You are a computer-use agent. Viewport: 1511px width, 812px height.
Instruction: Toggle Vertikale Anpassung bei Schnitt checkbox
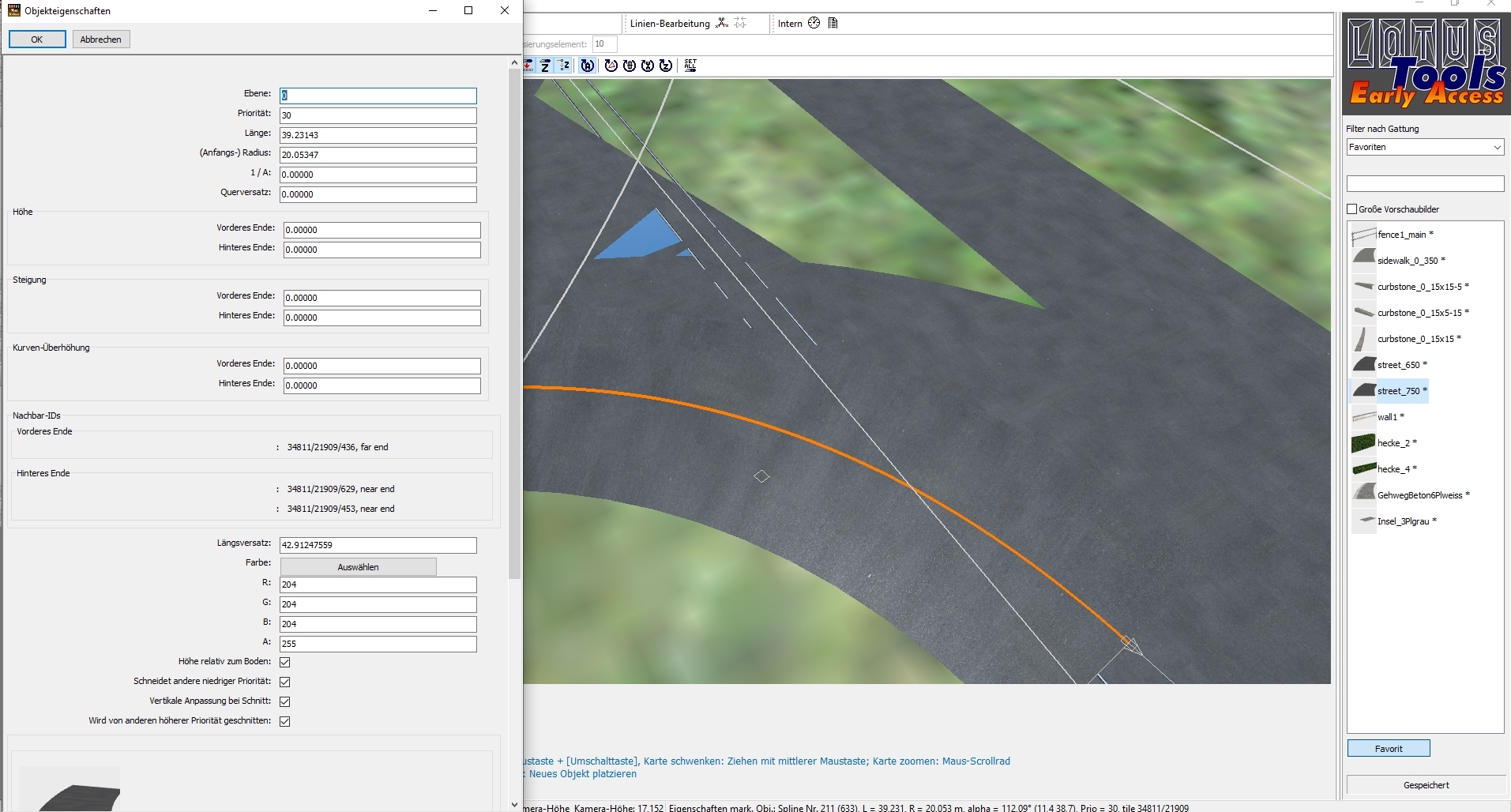click(285, 701)
